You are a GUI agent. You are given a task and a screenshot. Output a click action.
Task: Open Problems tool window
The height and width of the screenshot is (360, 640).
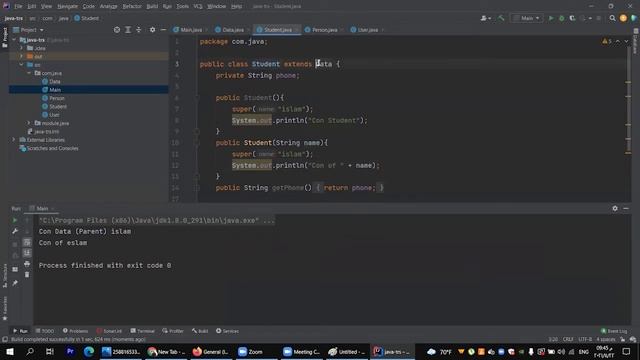76,331
